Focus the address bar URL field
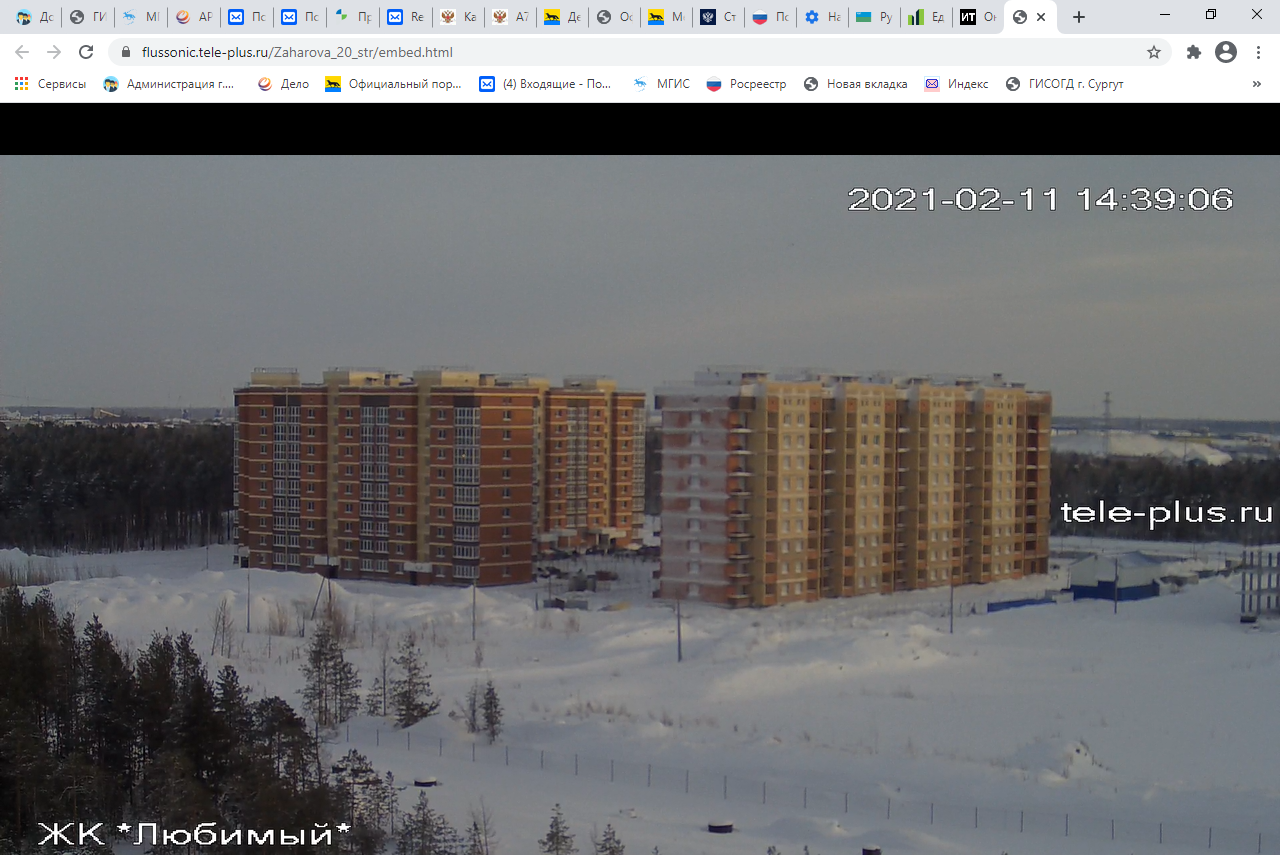1280x855 pixels. click(x=600, y=52)
